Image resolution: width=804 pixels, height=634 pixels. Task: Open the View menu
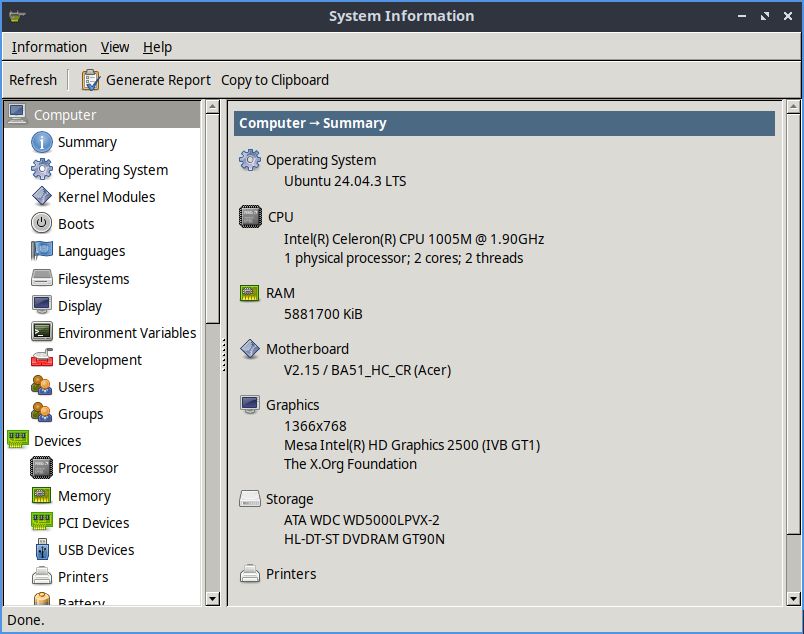(x=115, y=47)
